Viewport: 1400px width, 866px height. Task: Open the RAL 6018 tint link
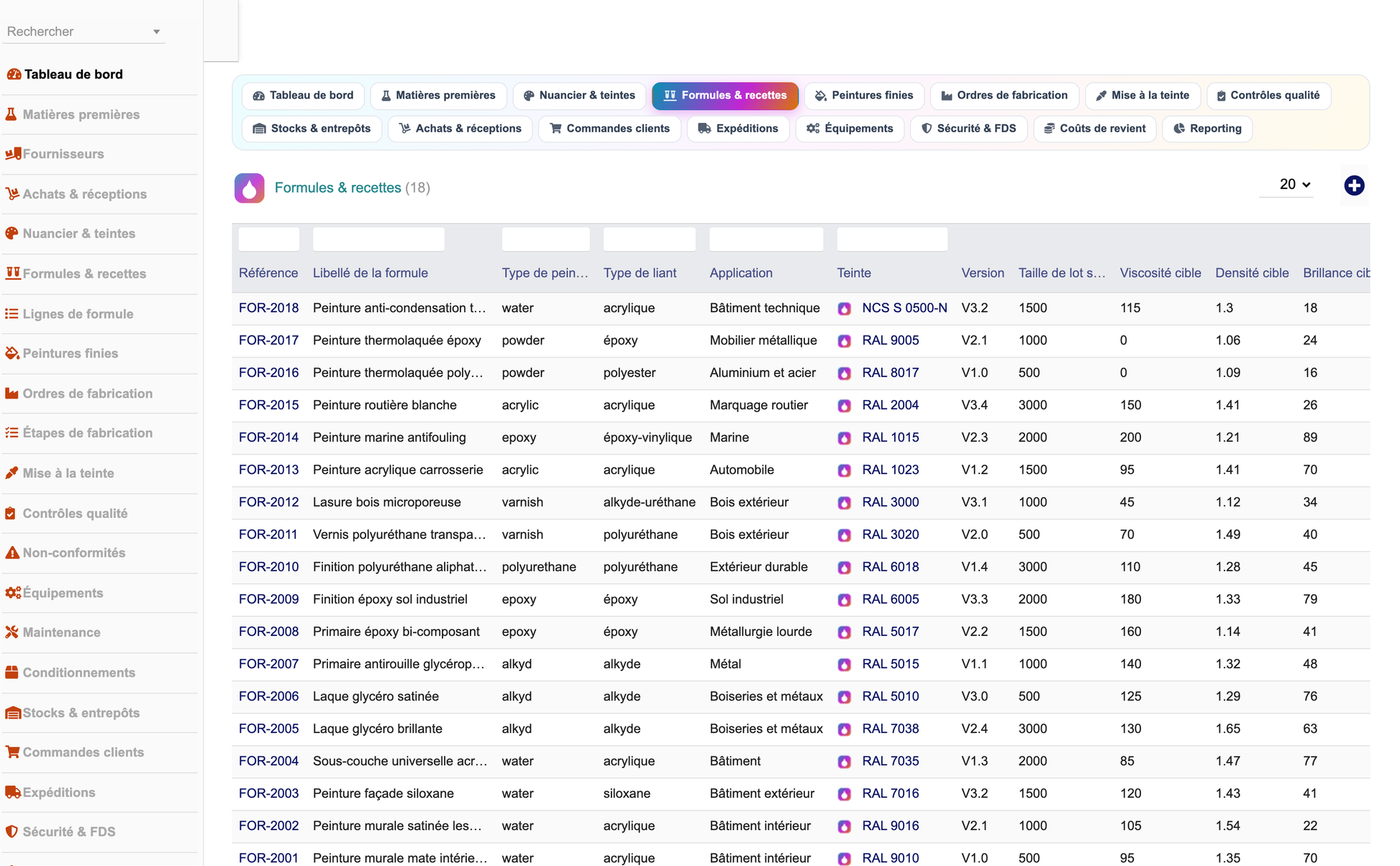coord(891,567)
